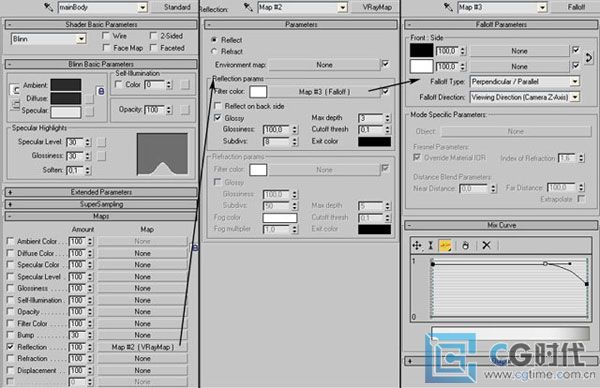Viewport: 600px width, 388px height.
Task: Enable Bump map checkbox
Action: (x=10, y=335)
